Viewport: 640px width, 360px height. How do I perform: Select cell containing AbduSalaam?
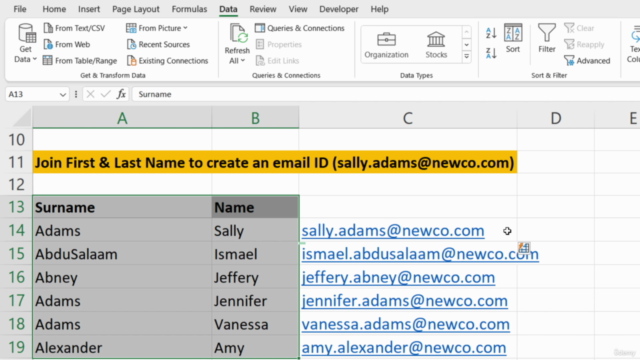coord(122,254)
